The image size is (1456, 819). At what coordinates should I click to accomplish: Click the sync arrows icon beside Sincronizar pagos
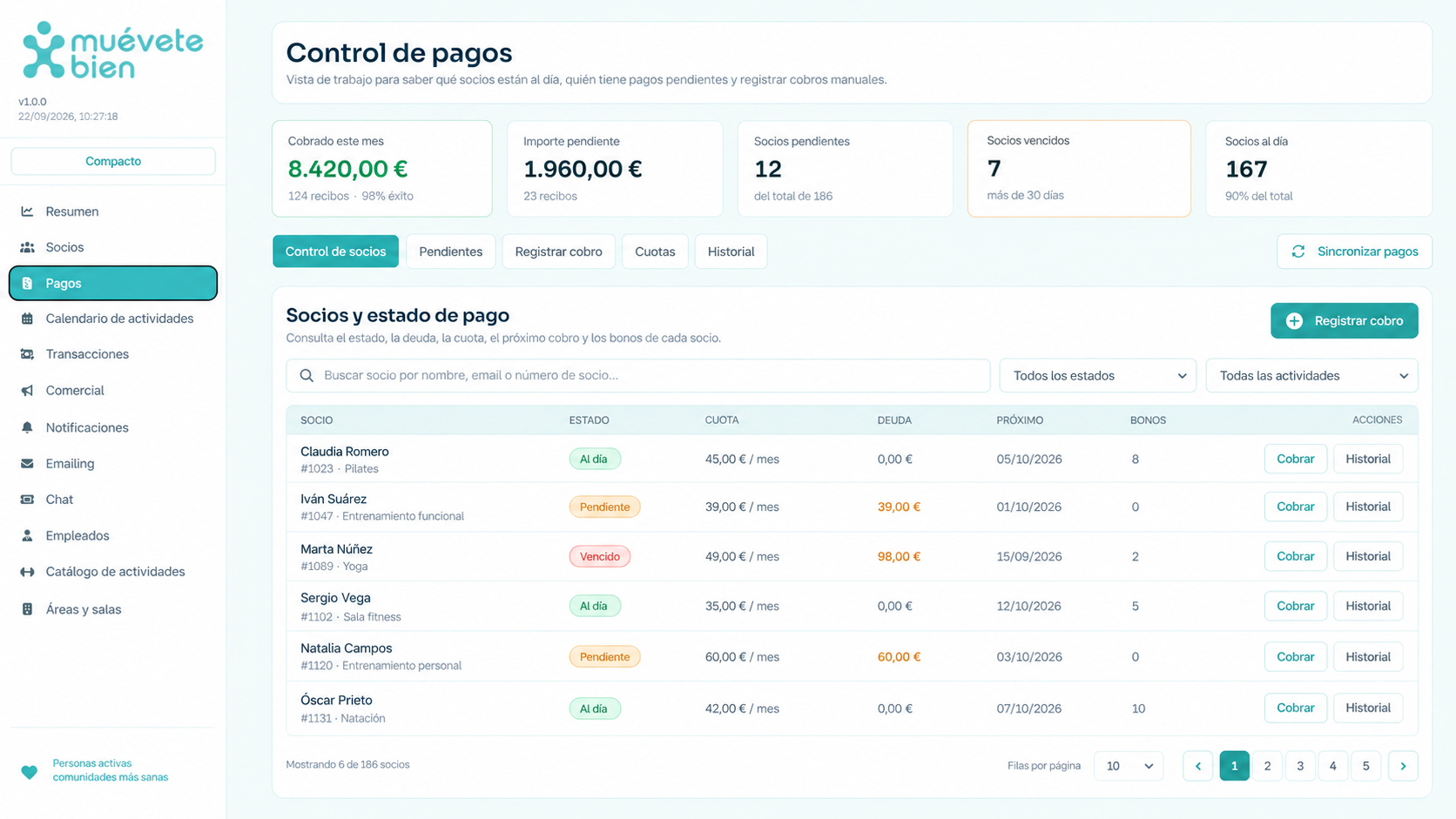coord(1298,252)
